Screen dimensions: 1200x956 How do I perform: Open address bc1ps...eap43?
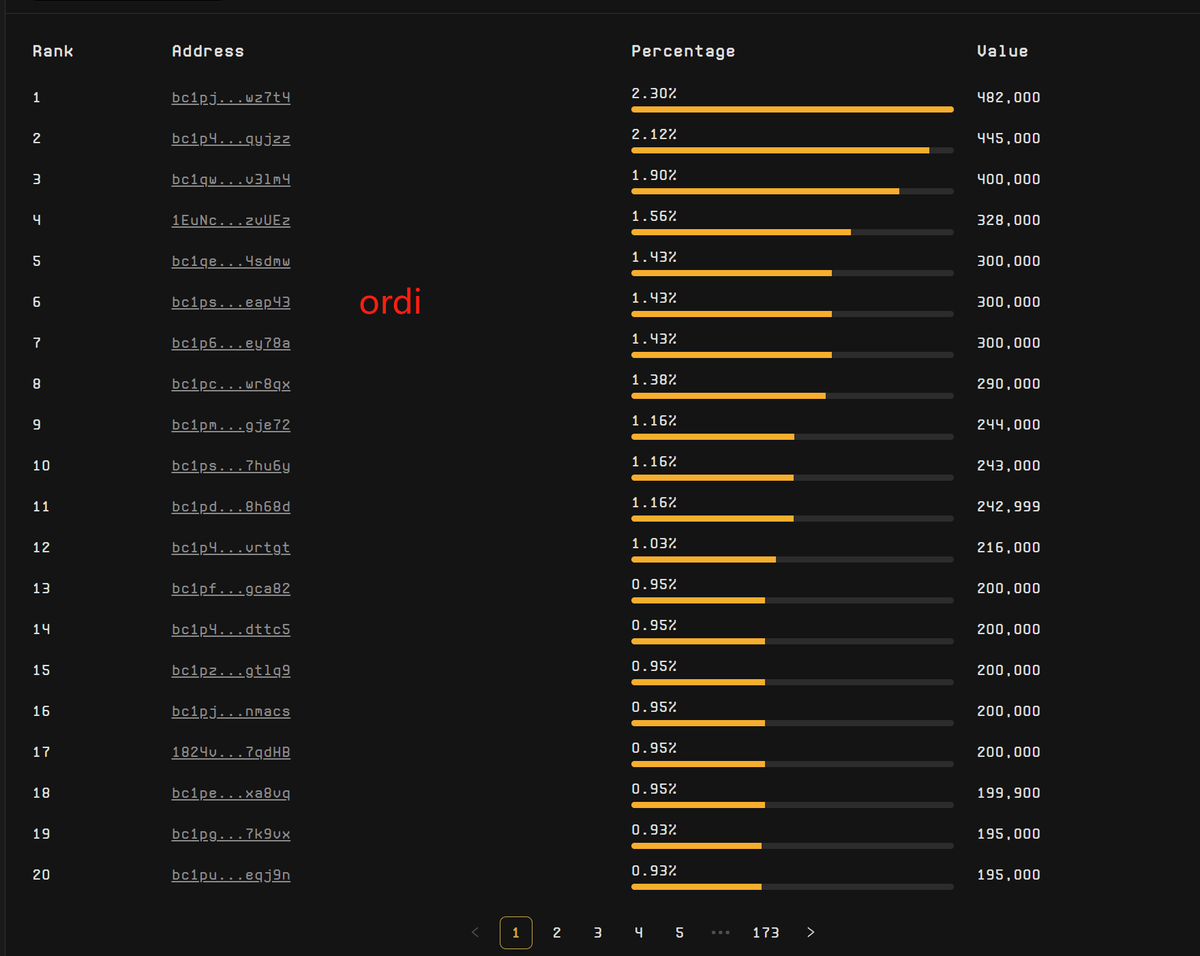click(231, 303)
